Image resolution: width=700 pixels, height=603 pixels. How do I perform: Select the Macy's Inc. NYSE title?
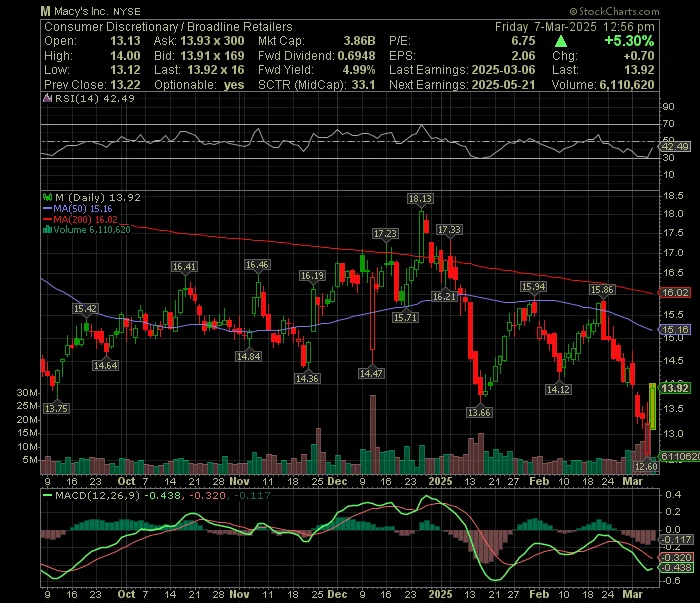point(91,11)
